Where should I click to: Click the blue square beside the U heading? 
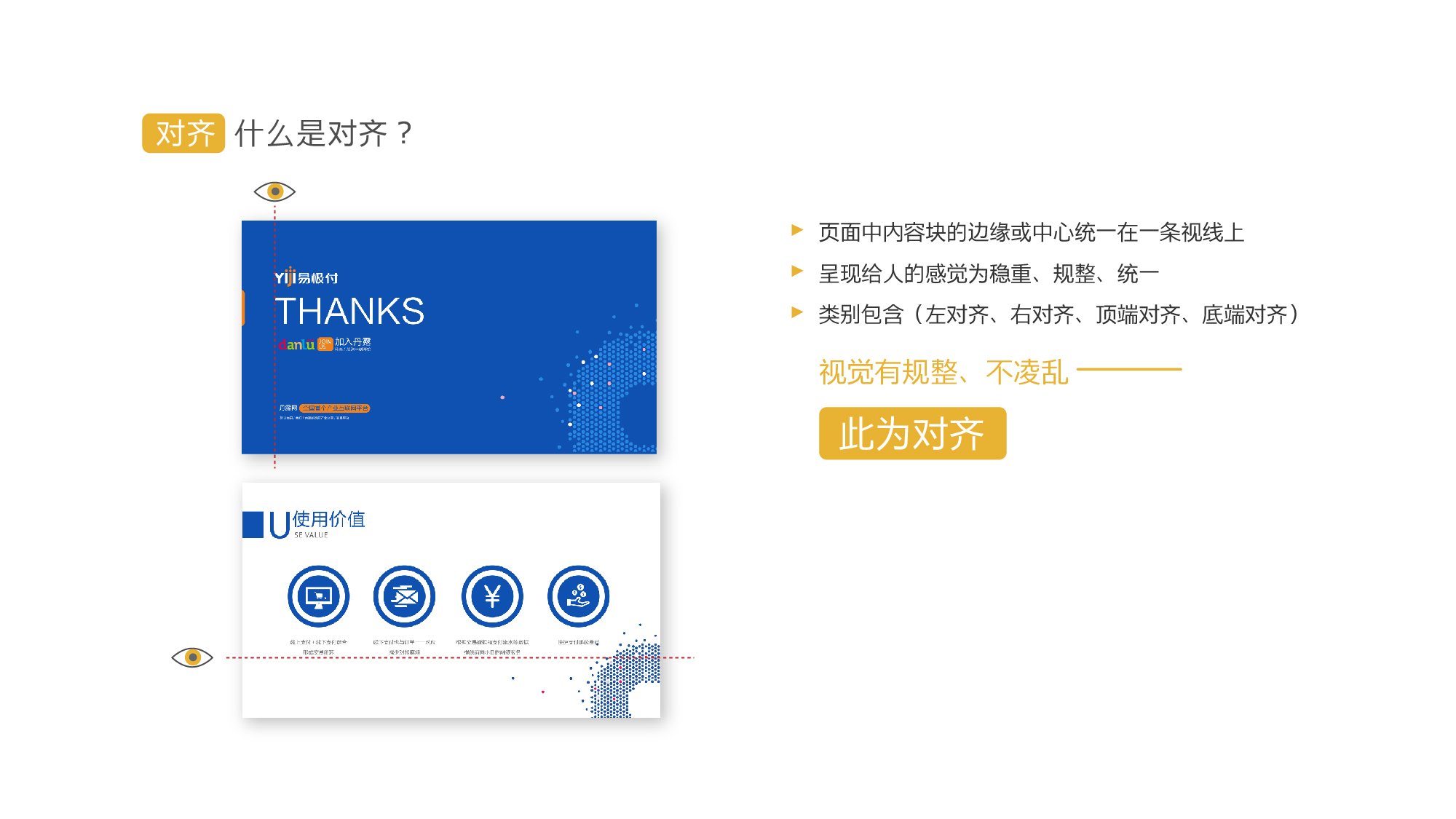point(253,525)
